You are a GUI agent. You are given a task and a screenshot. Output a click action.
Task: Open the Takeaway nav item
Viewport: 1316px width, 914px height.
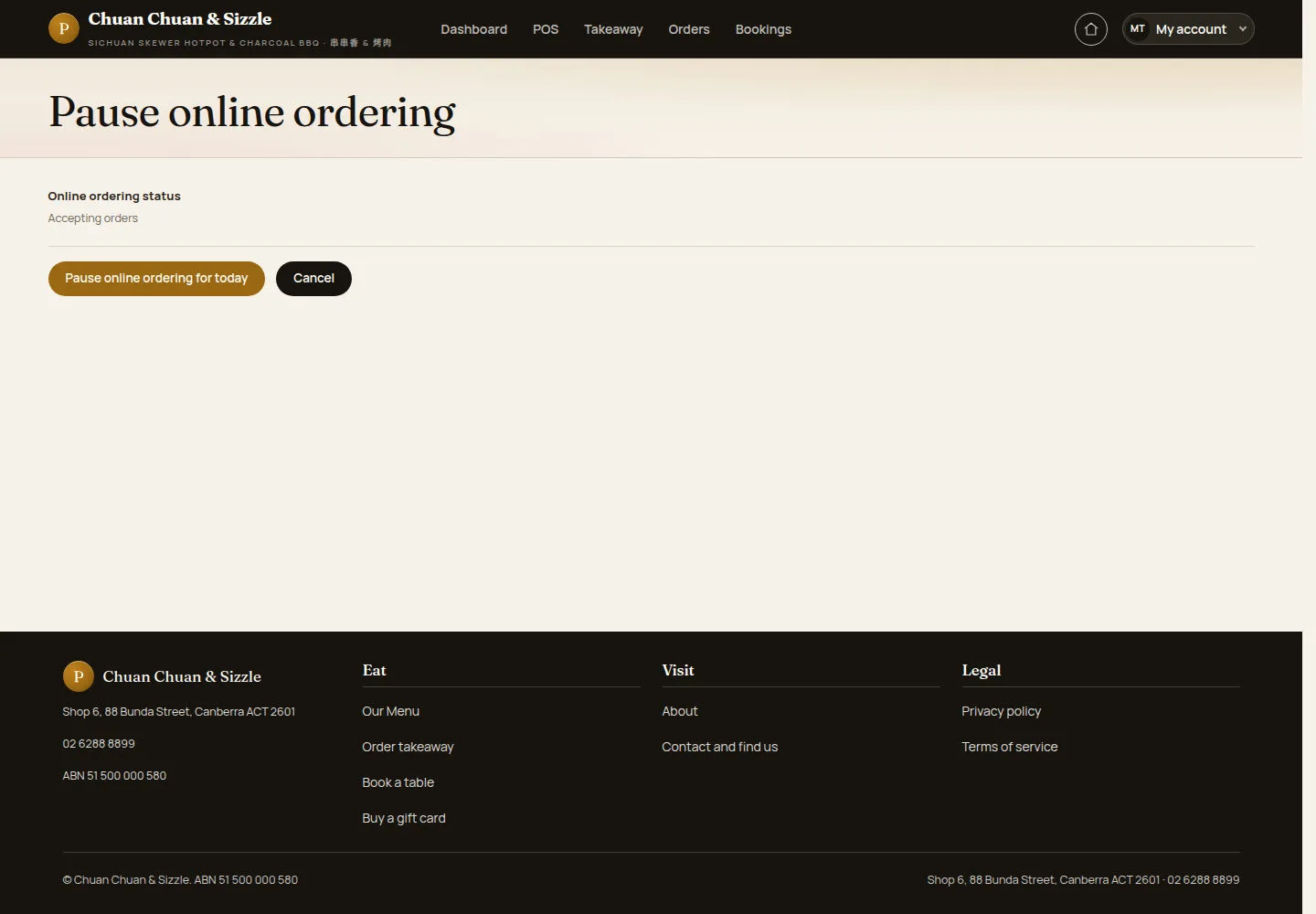613,29
